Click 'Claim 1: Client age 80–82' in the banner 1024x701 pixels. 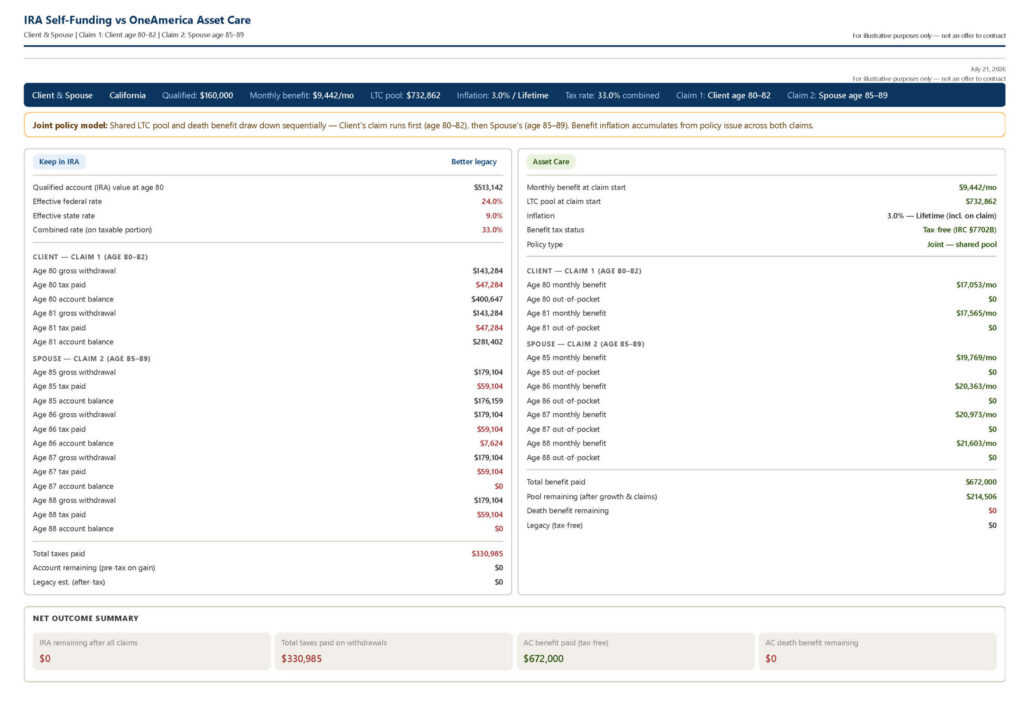(x=723, y=95)
